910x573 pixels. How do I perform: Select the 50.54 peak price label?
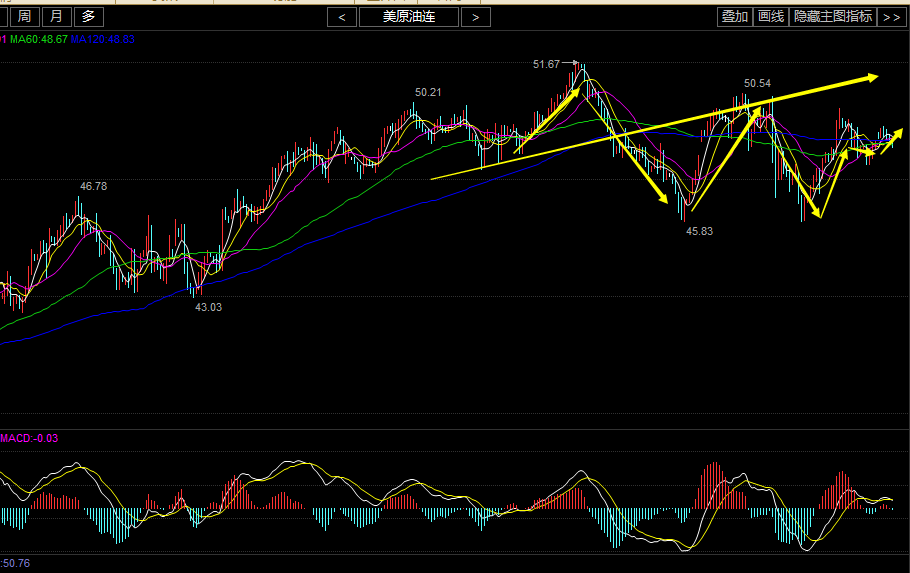[x=758, y=83]
